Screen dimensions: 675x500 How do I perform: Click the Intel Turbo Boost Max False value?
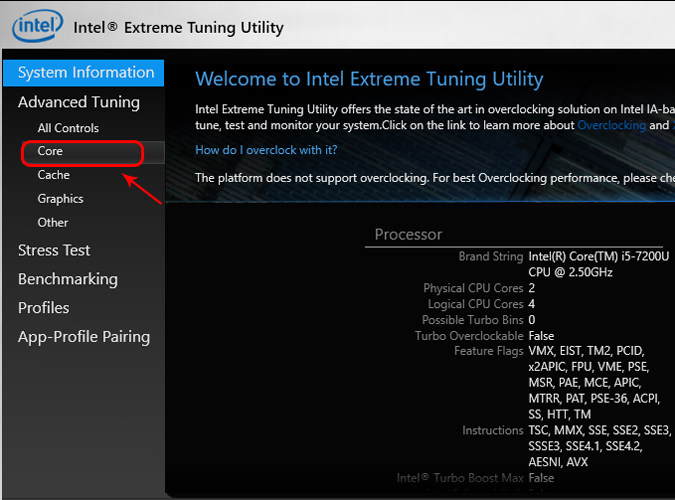[541, 478]
